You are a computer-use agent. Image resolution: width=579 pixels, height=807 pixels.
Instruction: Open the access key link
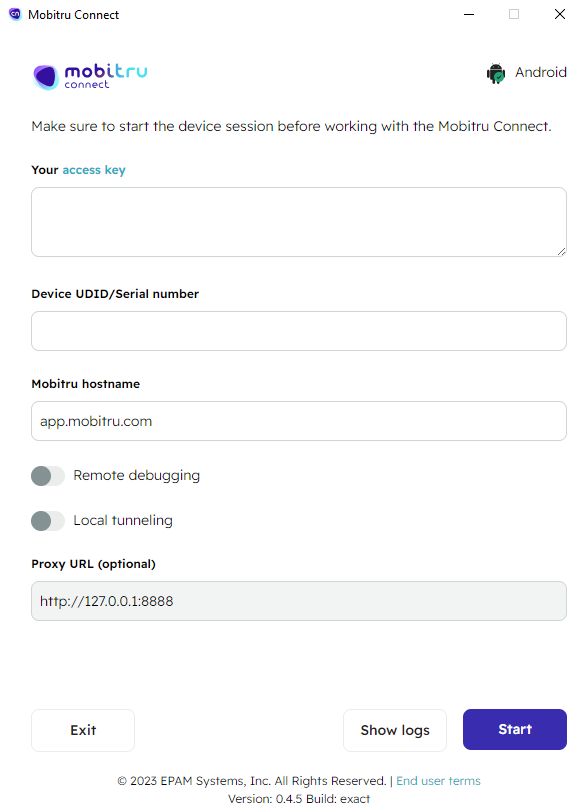(x=94, y=170)
